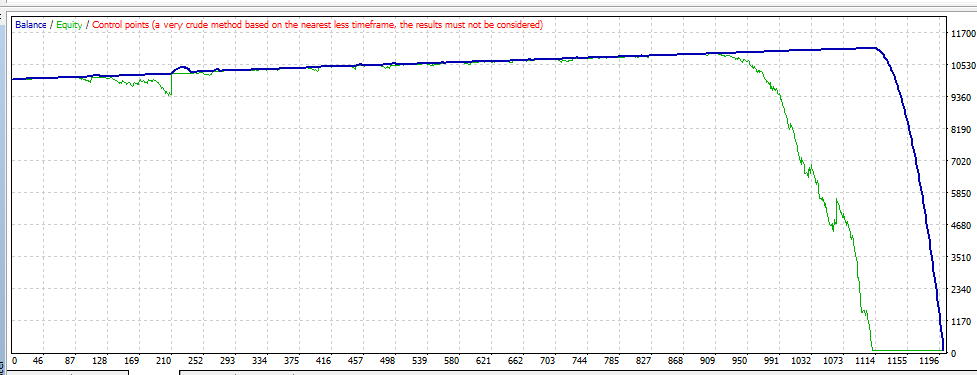The height and width of the screenshot is (375, 977).
Task: Pick the 293 trade number label
Action: [227, 361]
